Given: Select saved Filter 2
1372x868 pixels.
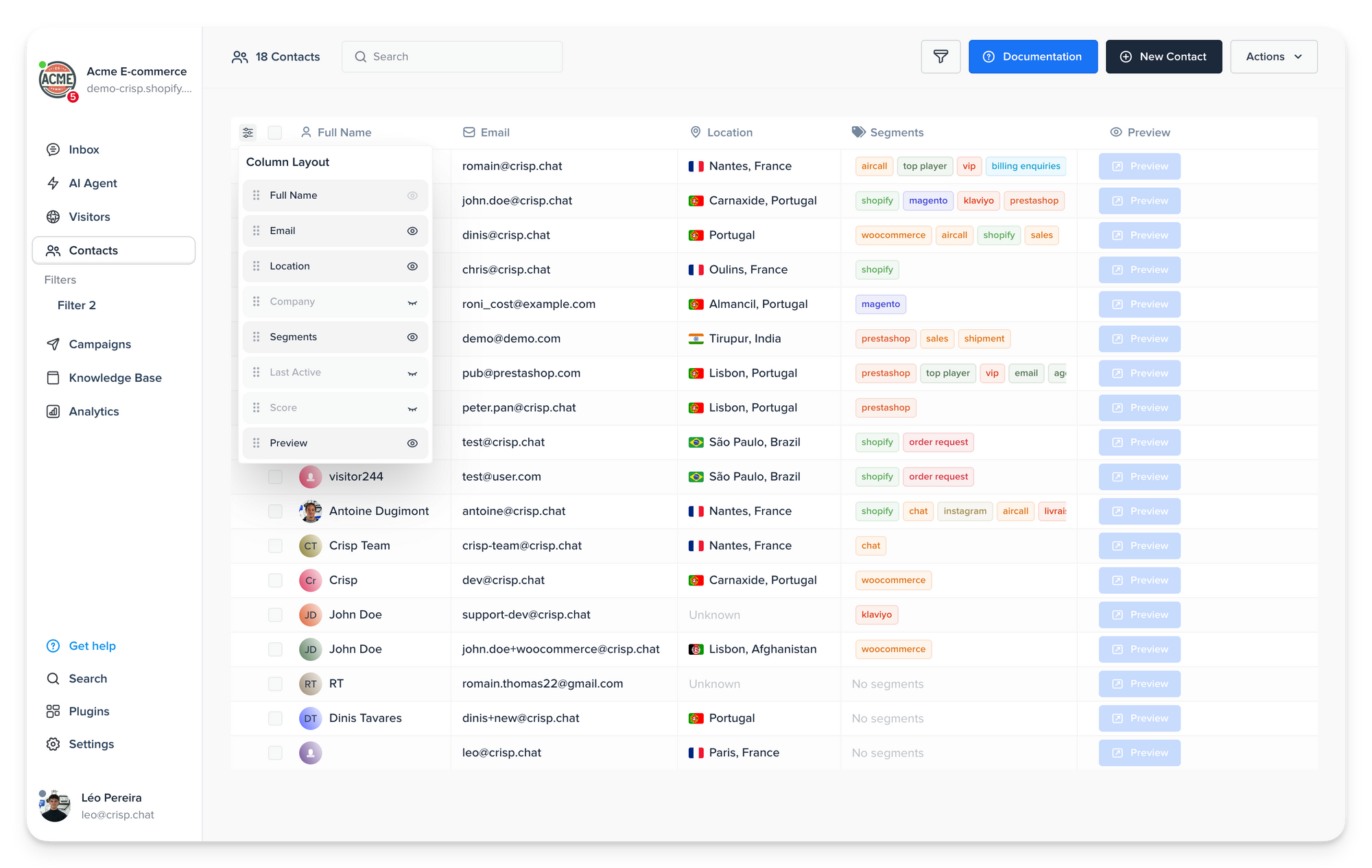Looking at the screenshot, I should 77,306.
